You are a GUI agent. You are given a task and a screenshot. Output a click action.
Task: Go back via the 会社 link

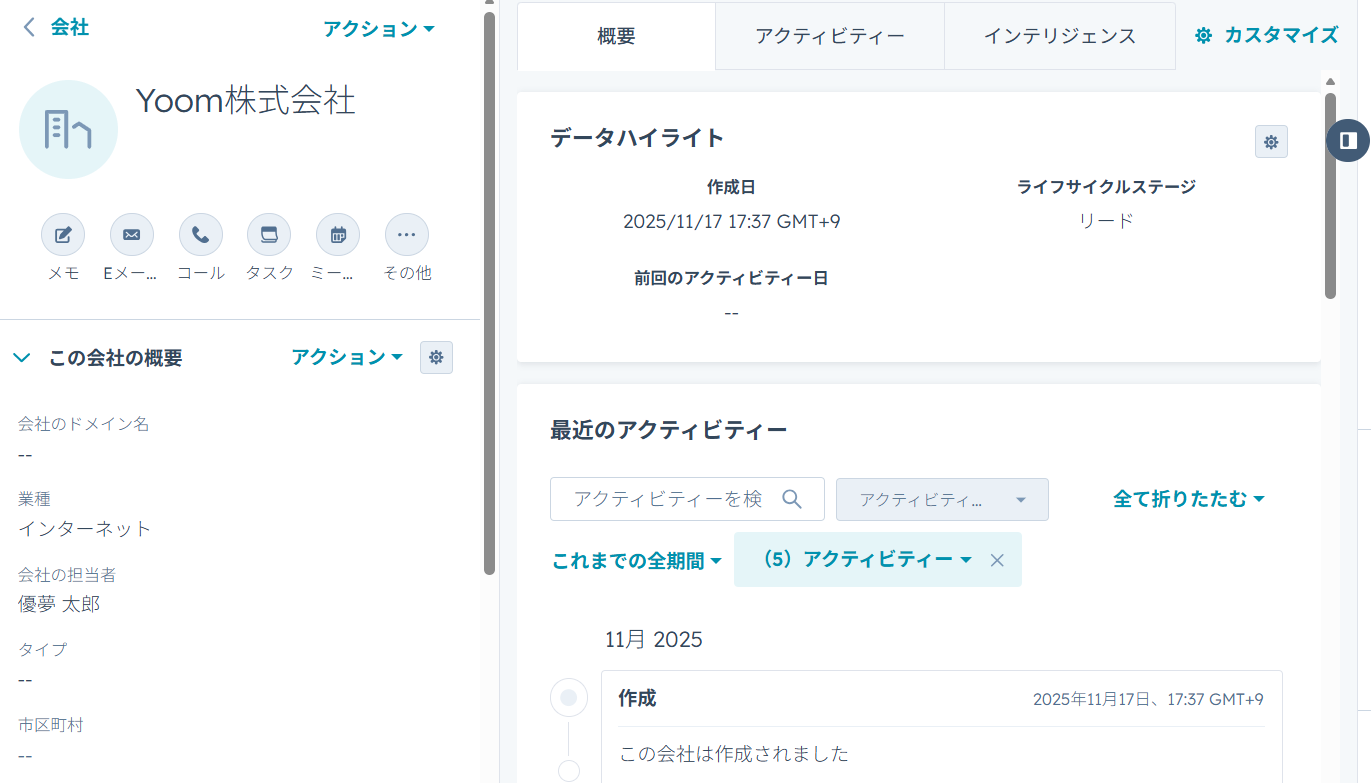click(70, 28)
